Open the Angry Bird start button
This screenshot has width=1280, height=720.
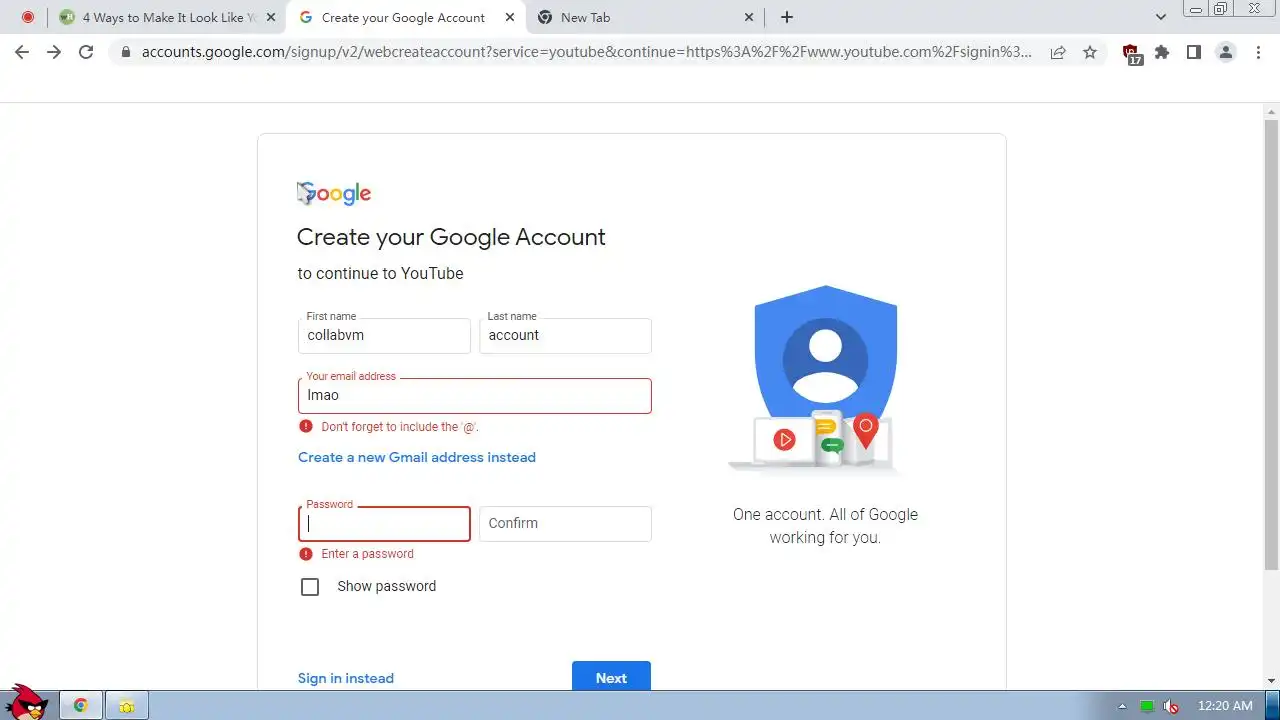(26, 703)
